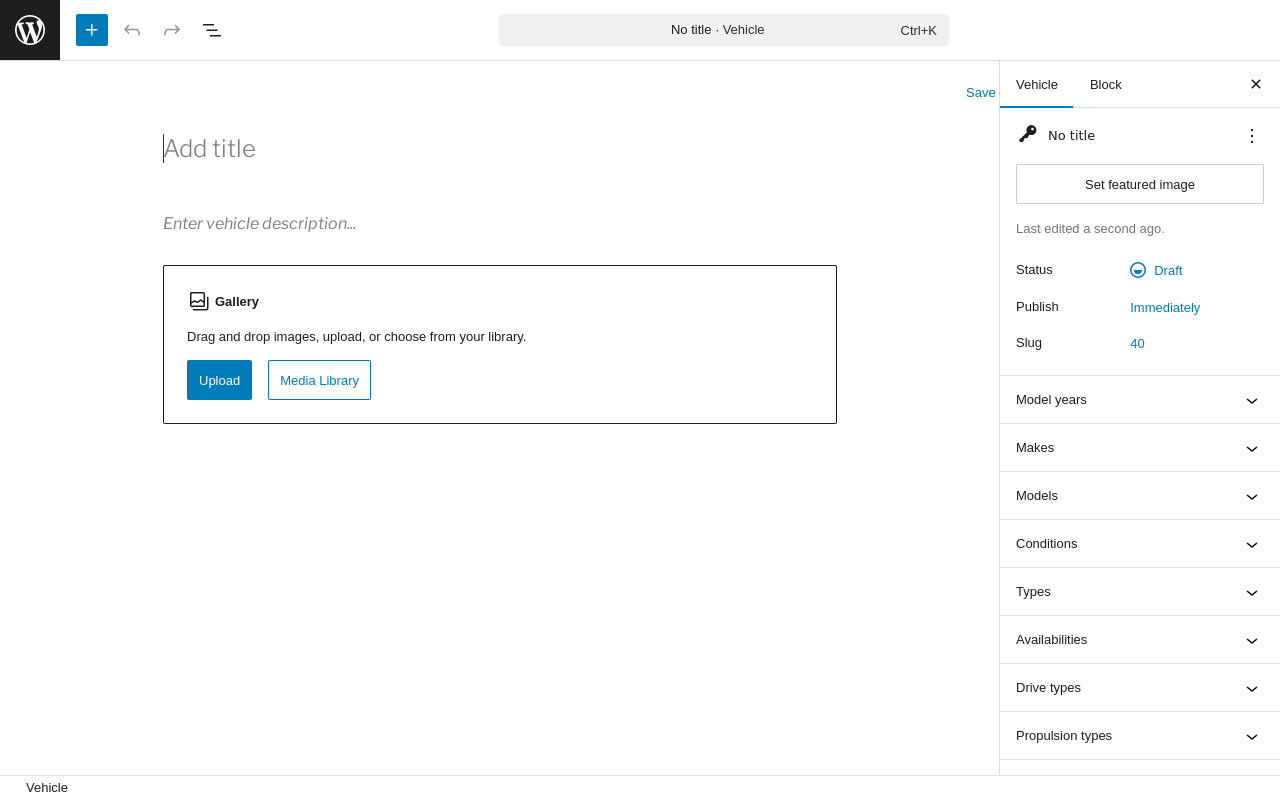The height and width of the screenshot is (800, 1280).
Task: Click the Draft status icon
Action: tap(1138, 270)
